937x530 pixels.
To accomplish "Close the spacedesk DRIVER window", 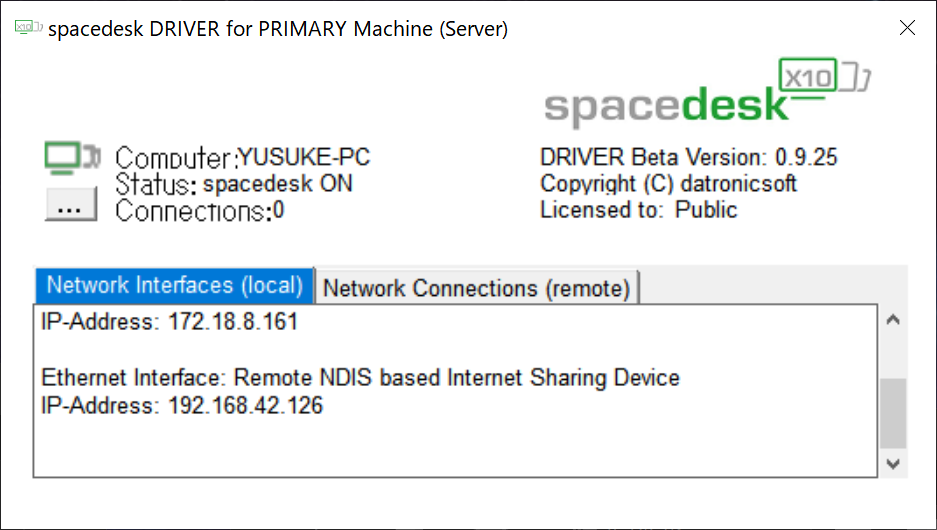I will 907,27.
